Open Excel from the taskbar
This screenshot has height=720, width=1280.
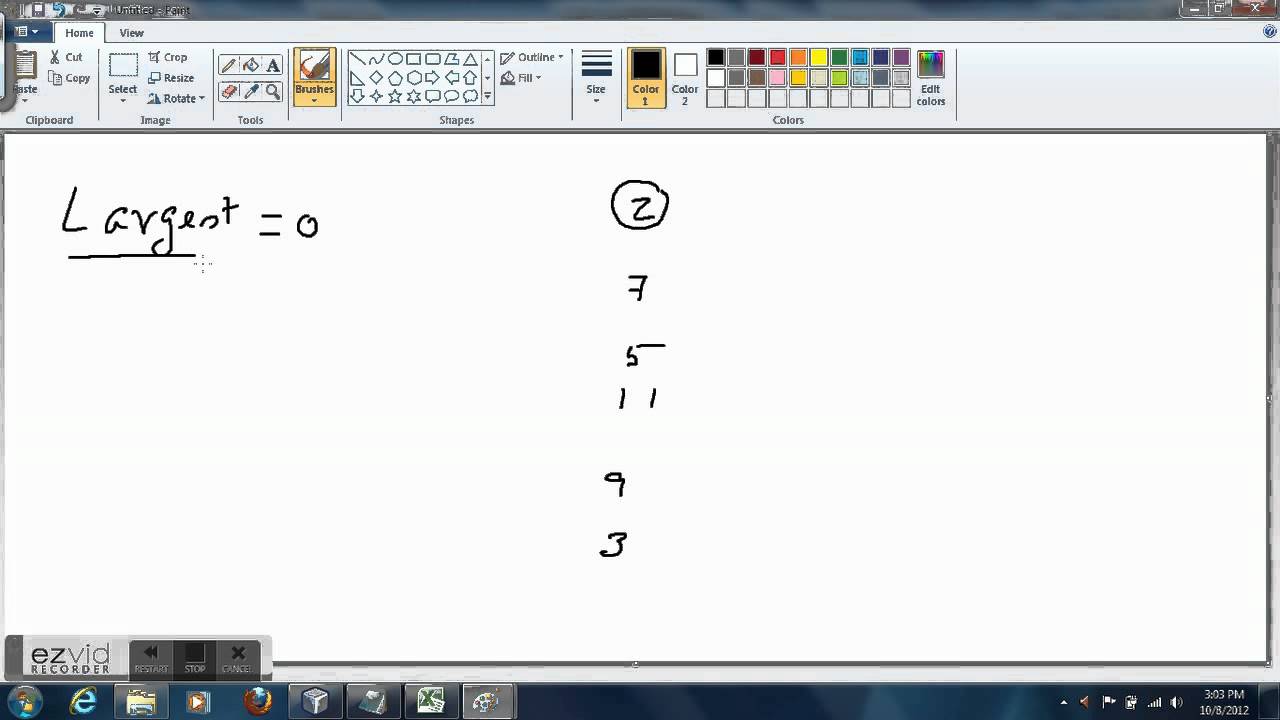(x=431, y=700)
